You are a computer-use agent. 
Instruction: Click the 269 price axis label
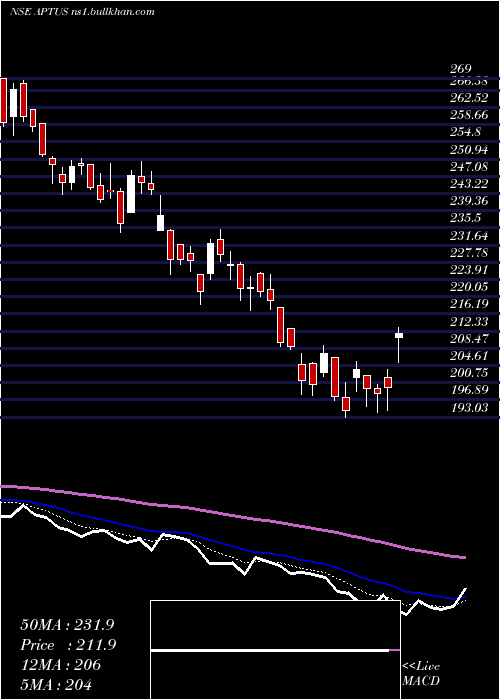point(461,69)
